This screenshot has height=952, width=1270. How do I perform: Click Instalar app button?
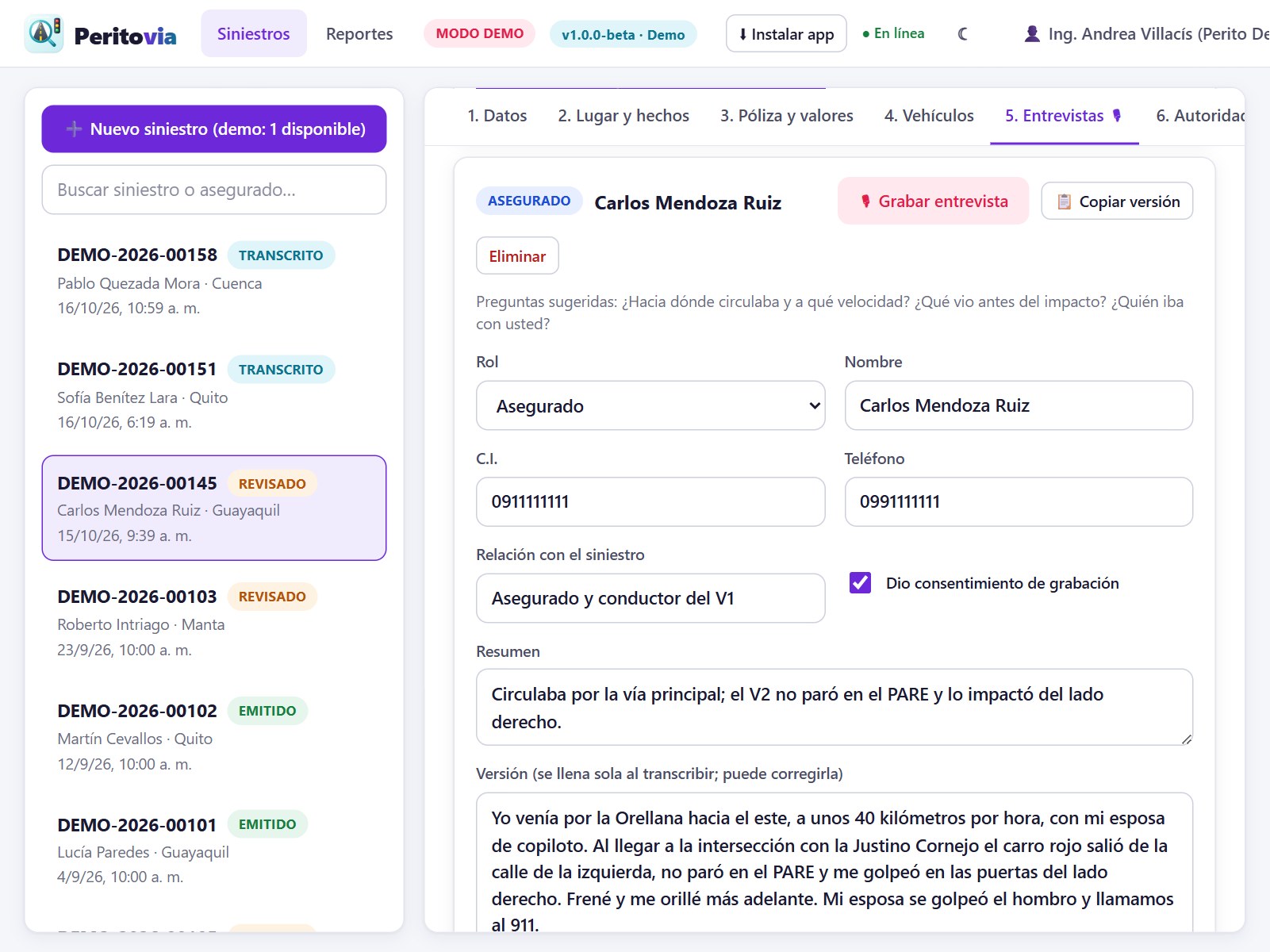[x=786, y=33]
